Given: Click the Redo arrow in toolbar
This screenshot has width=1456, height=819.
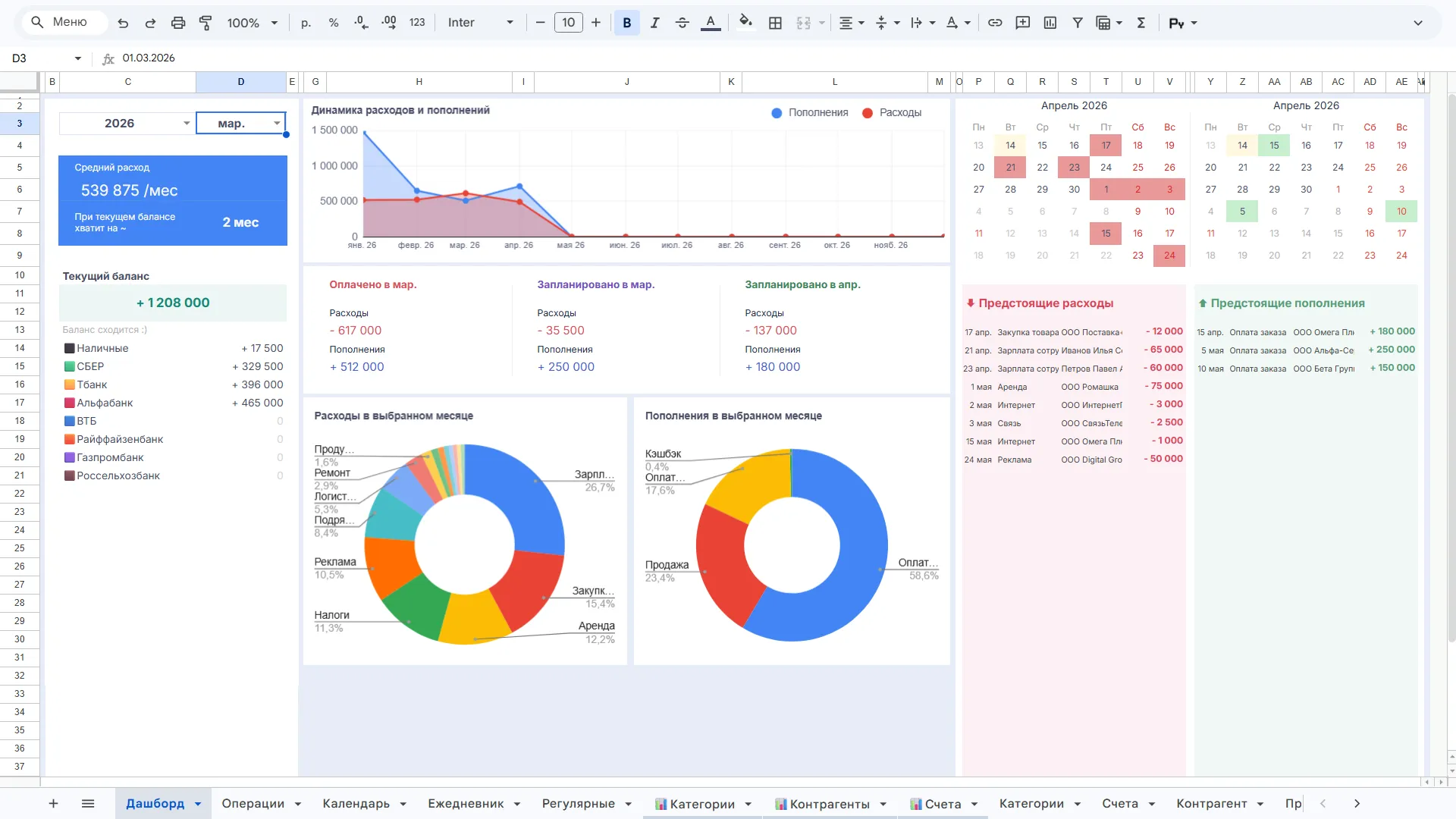Looking at the screenshot, I should 150,23.
